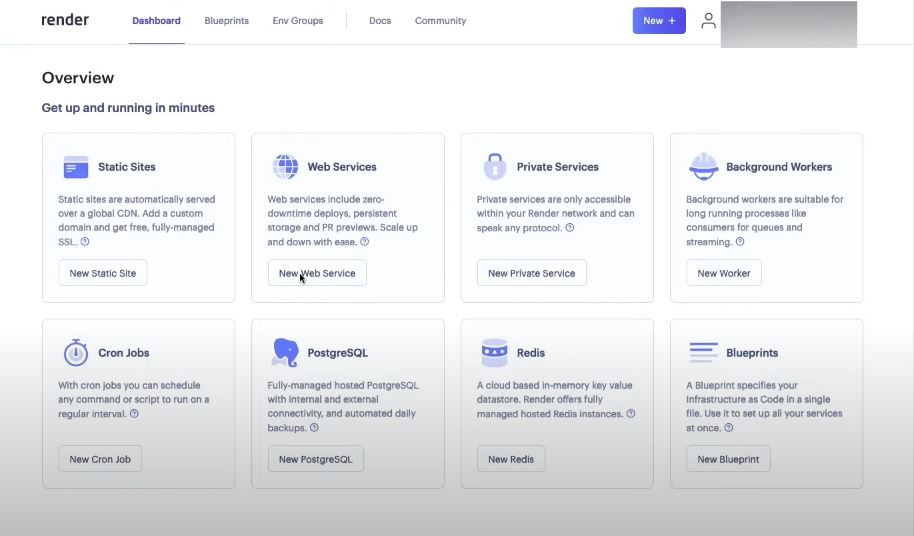The width and height of the screenshot is (914, 536).
Task: Create a New Static Site
Action: coord(103,273)
